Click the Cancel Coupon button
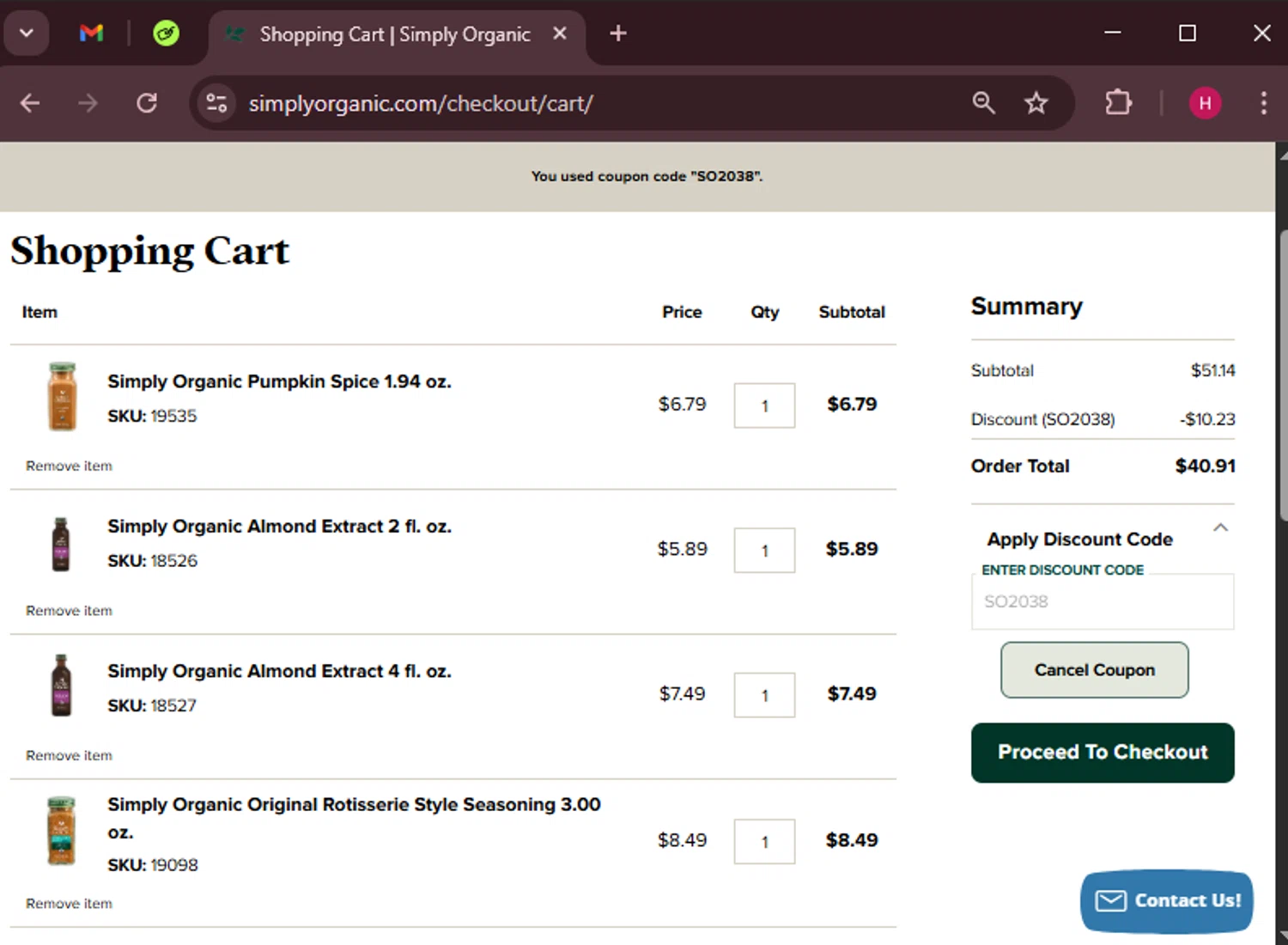 pos(1095,670)
